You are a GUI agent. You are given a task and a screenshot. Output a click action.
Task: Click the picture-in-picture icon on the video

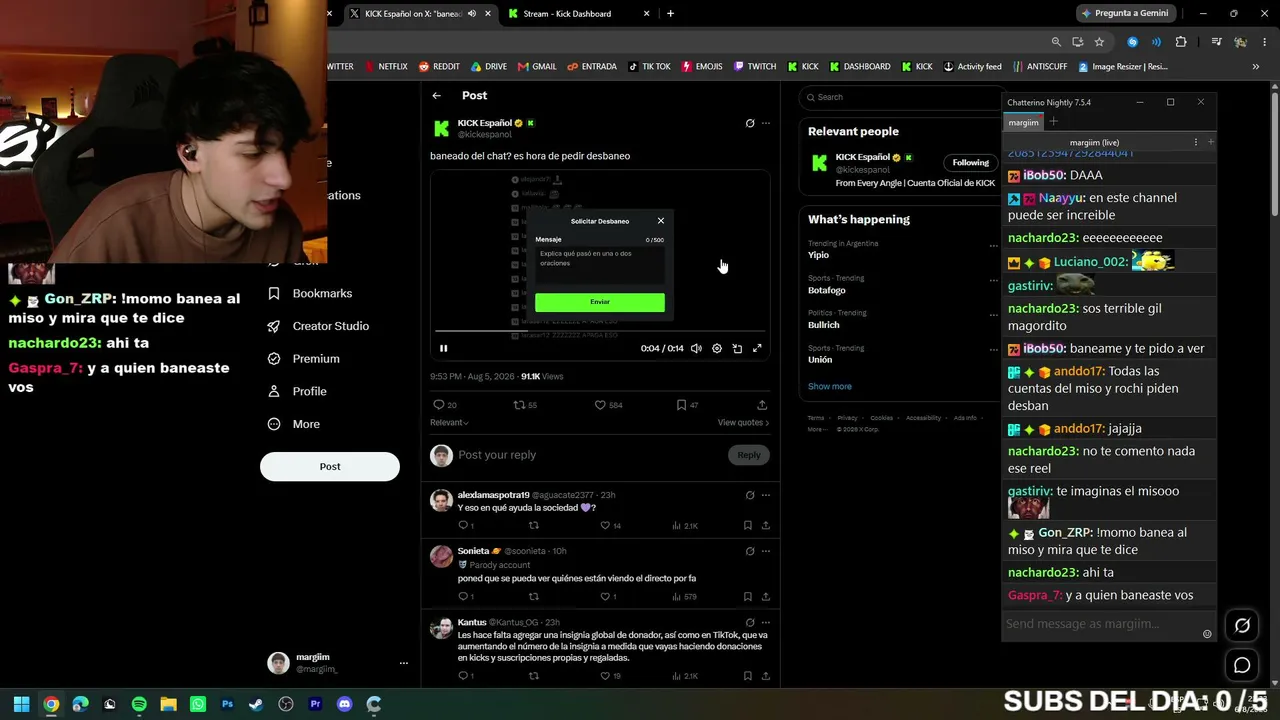click(x=737, y=348)
